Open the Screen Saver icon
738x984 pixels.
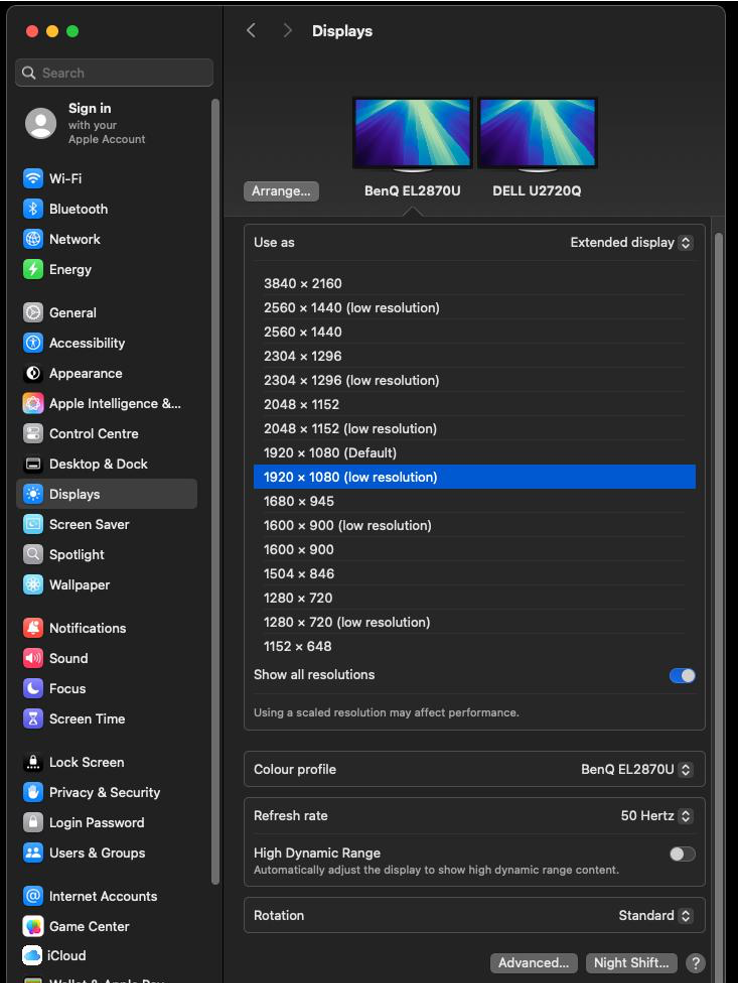33,524
